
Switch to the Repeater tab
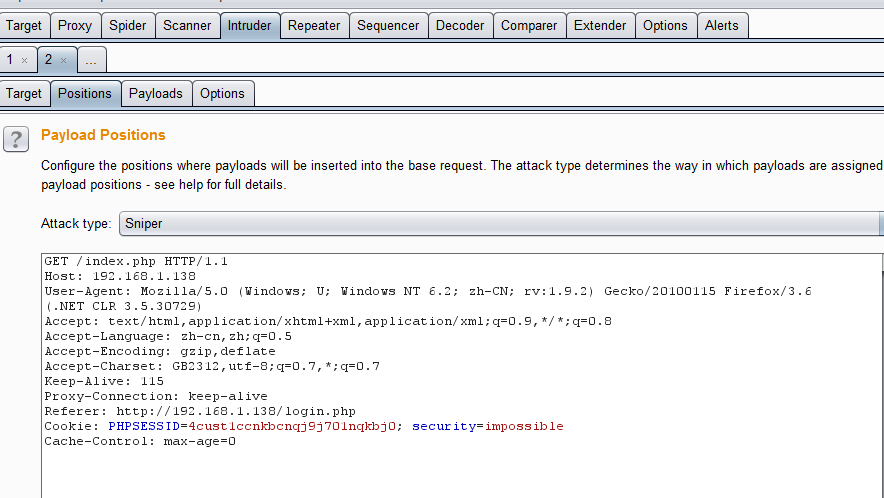coord(314,26)
